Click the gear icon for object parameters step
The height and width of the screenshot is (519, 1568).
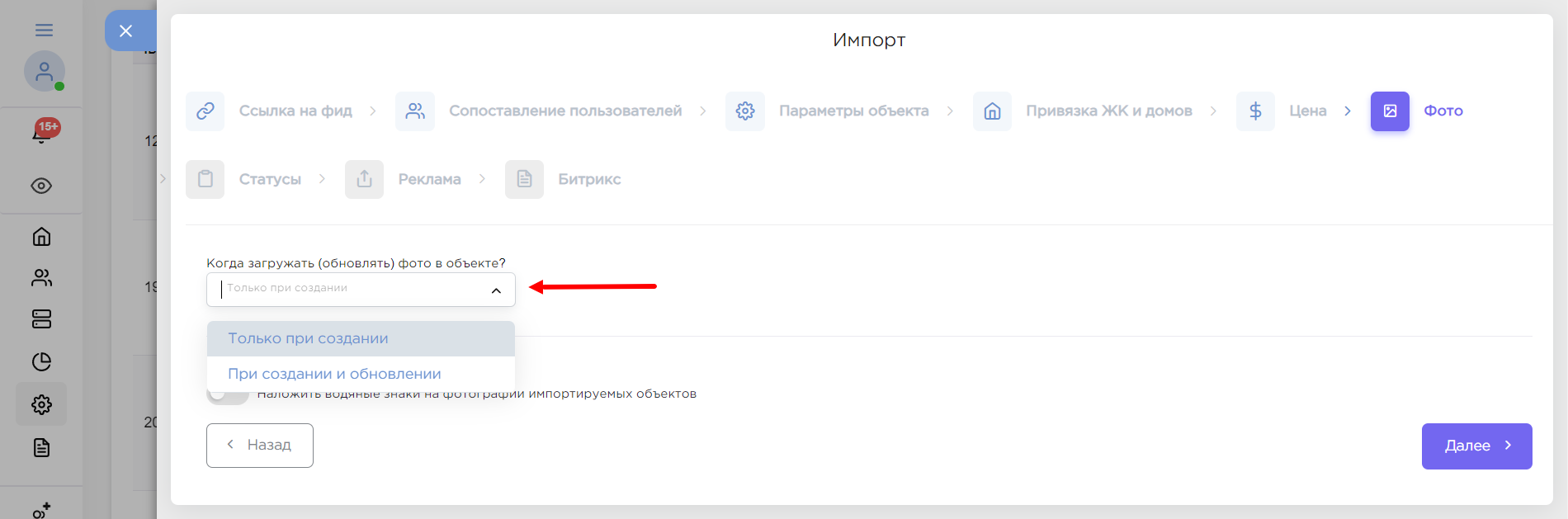(x=745, y=111)
